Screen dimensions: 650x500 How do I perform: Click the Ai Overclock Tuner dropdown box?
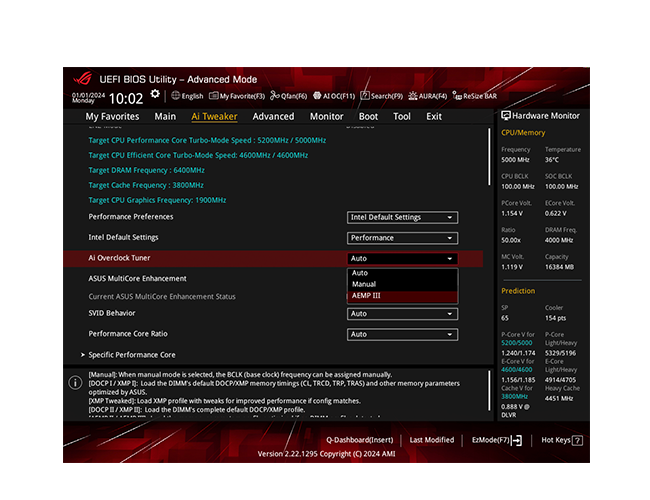click(x=402, y=259)
